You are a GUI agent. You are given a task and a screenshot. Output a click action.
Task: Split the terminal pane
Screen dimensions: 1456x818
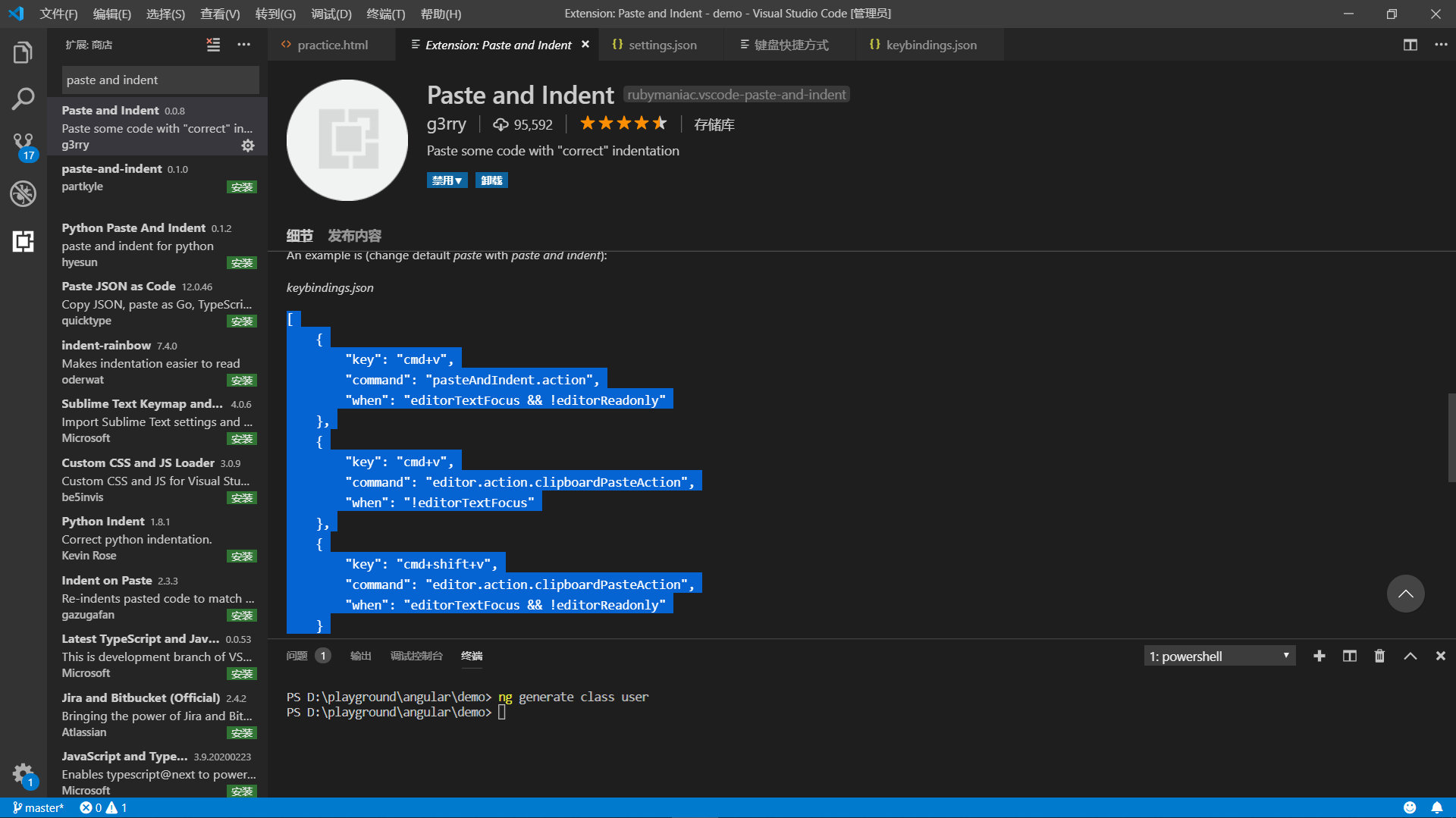[x=1350, y=656]
